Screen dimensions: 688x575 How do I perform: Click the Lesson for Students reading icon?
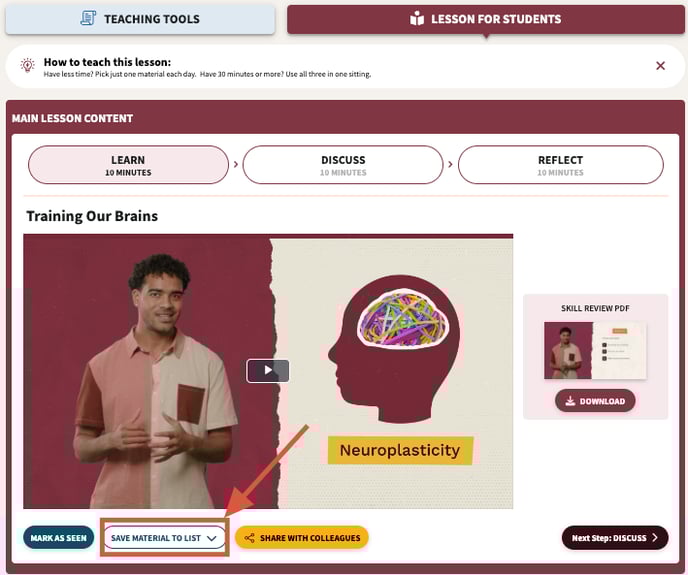(x=417, y=18)
